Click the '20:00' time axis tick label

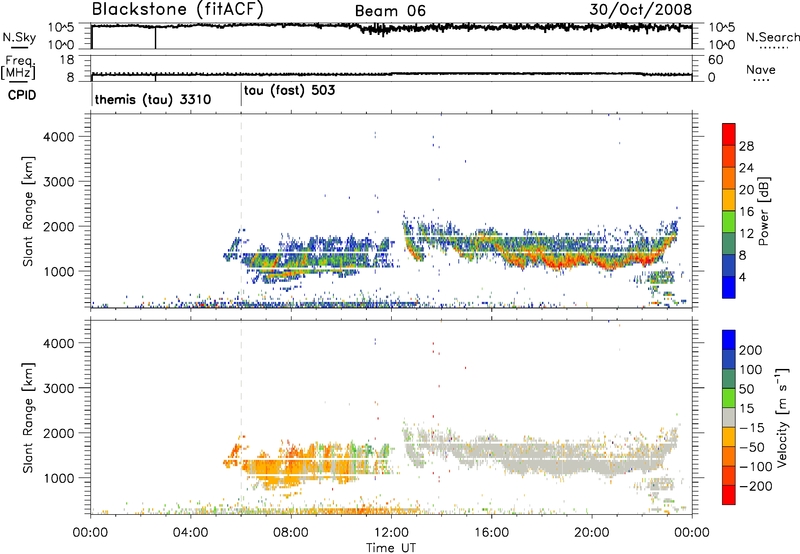(x=591, y=533)
